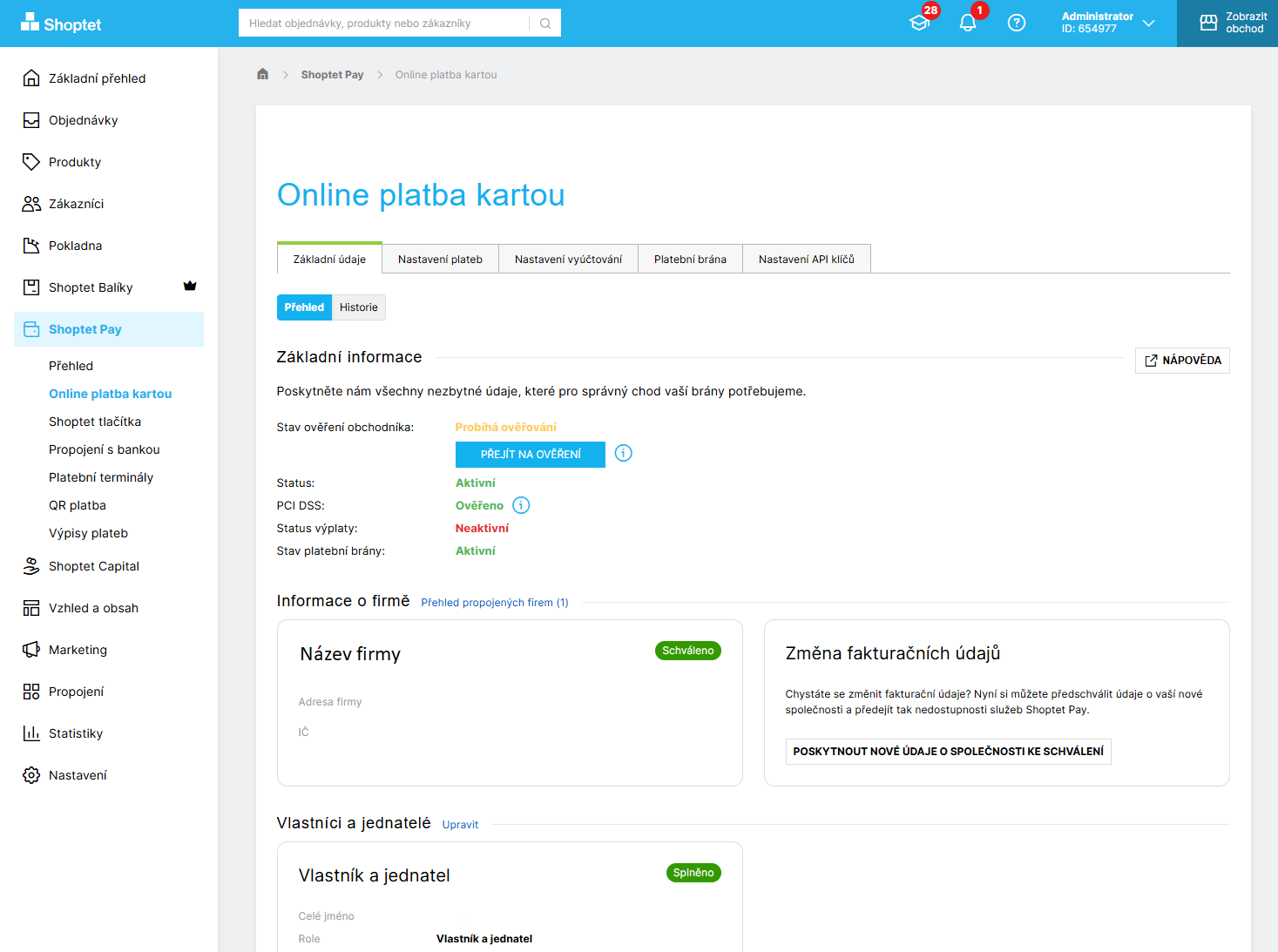Click the search magnifier icon
This screenshot has width=1278, height=952.
545,24
